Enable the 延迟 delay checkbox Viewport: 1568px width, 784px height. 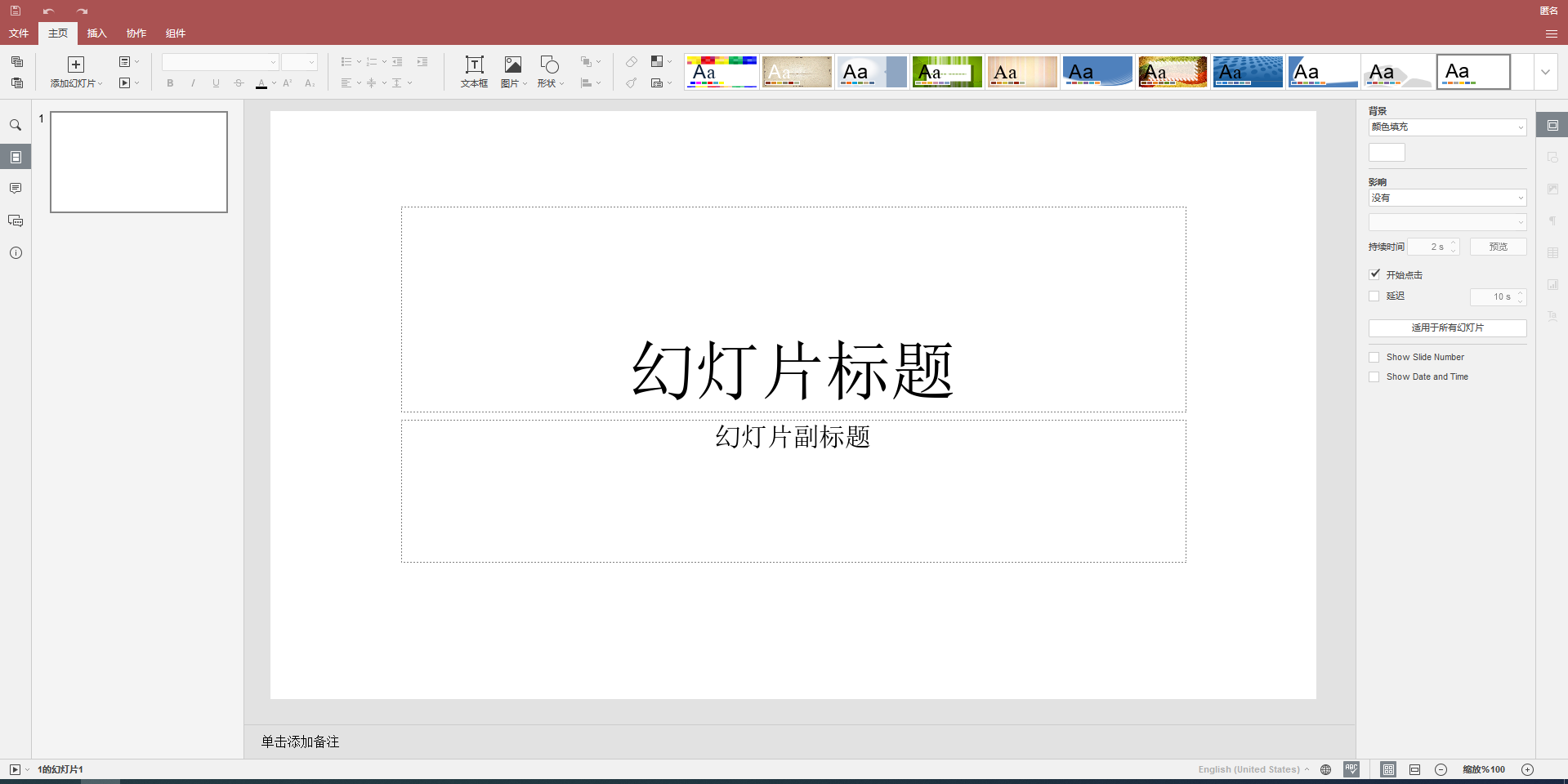pyautogui.click(x=1374, y=296)
